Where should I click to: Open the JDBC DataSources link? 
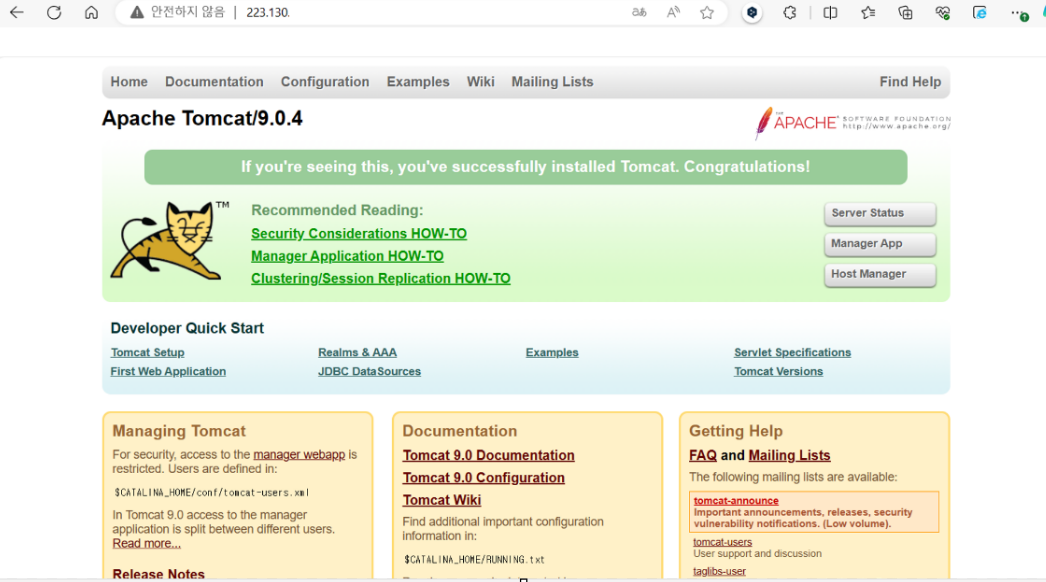point(369,371)
